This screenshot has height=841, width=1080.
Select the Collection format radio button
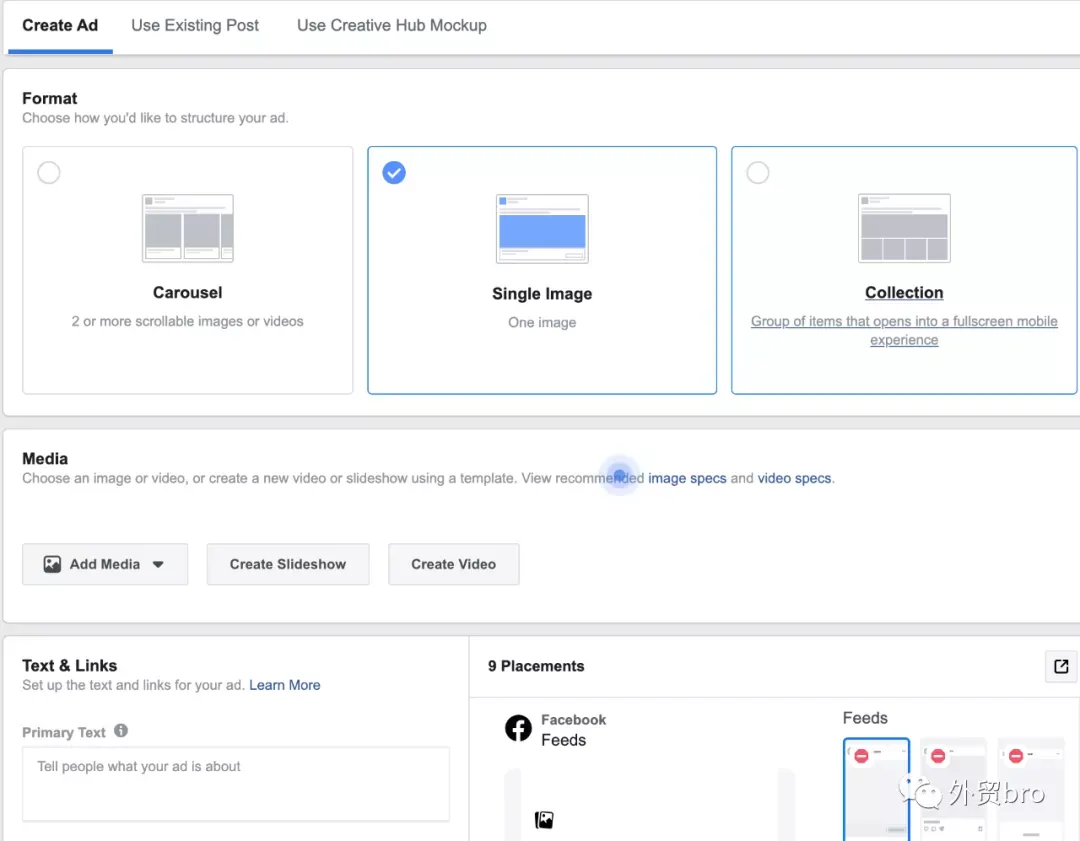(x=758, y=172)
